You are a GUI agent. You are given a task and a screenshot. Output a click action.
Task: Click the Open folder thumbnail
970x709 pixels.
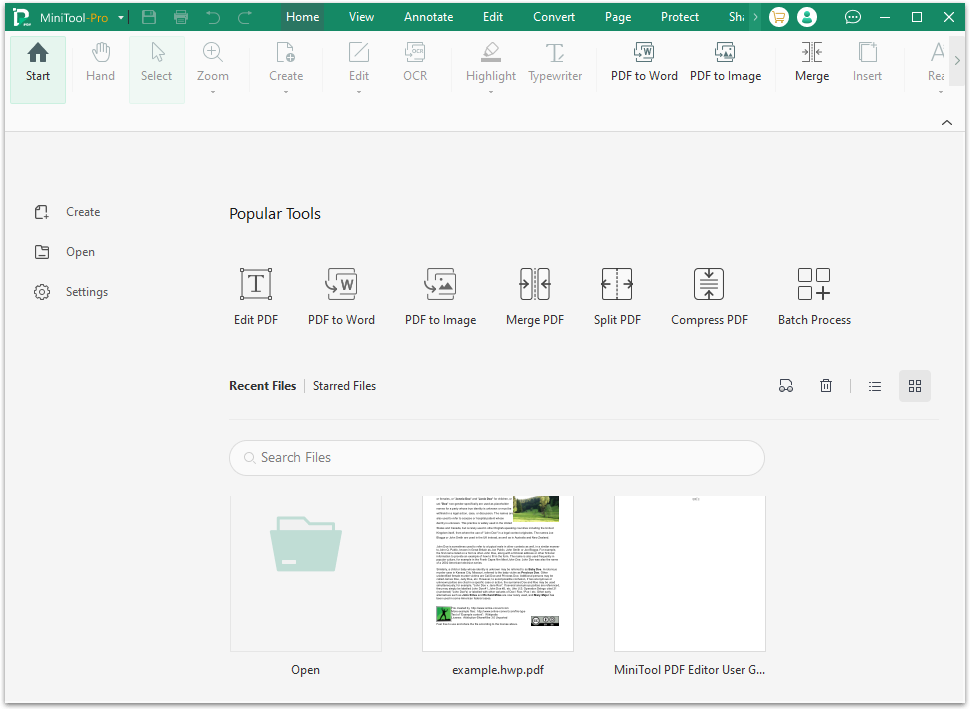click(306, 574)
